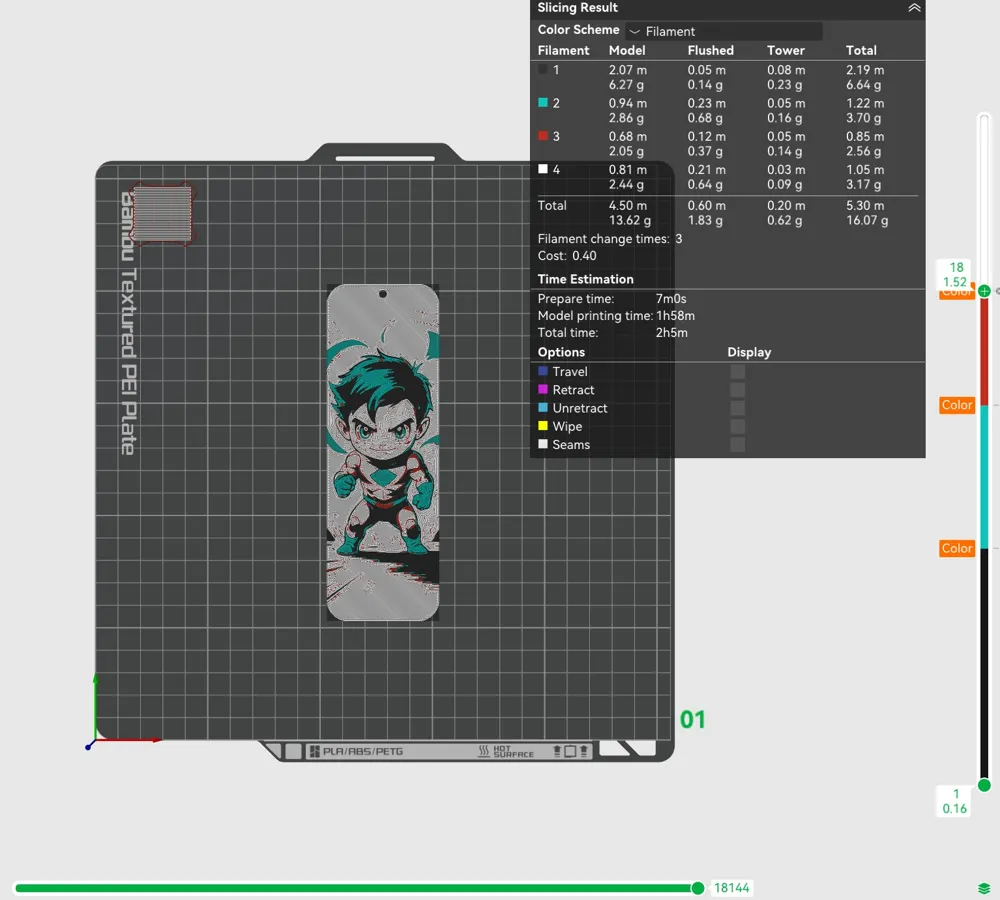Click the black segment of the layer slider
Screen dimensions: 1000x900
point(984,663)
